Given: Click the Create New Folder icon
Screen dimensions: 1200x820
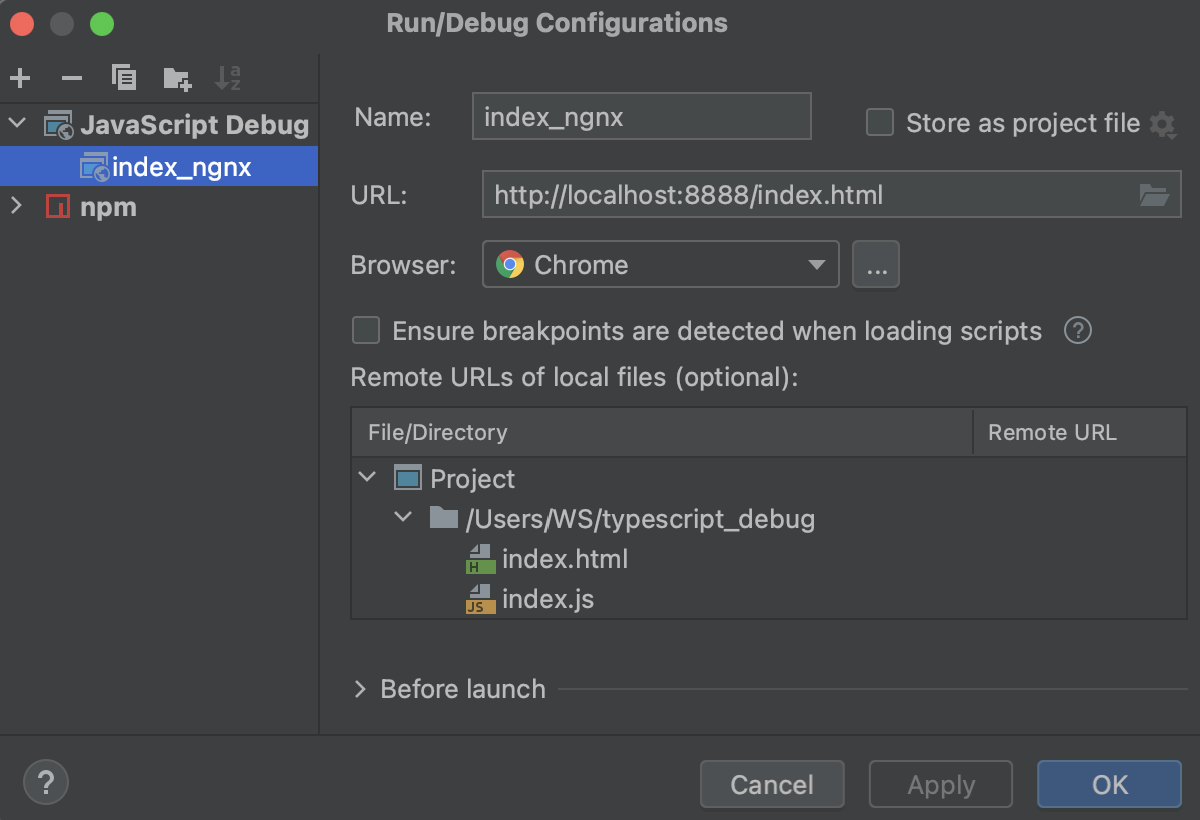Looking at the screenshot, I should point(177,78).
